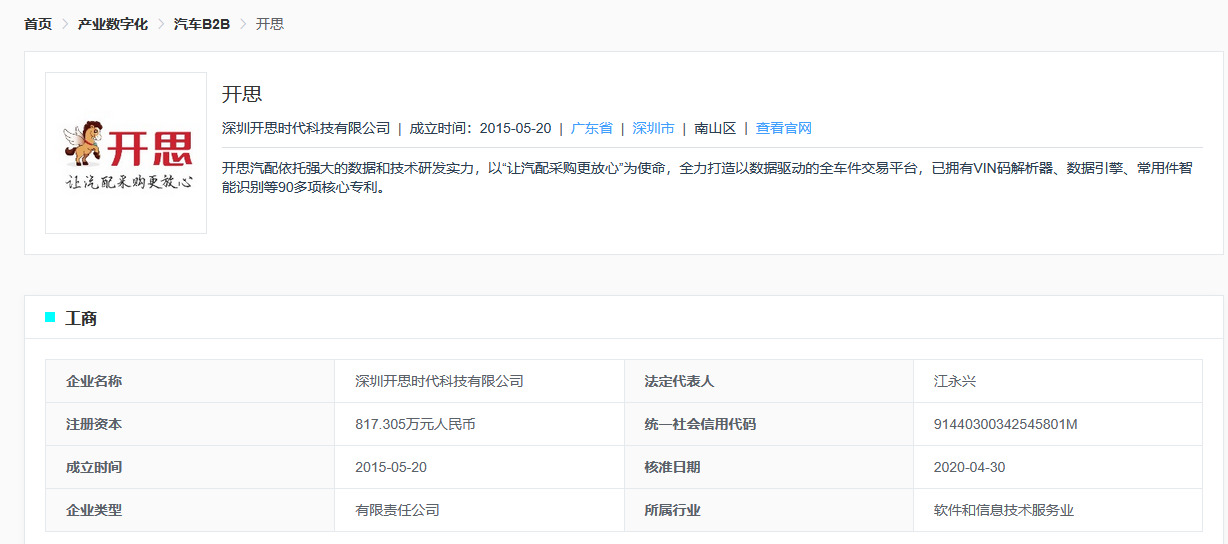Click the 注册资本 table label
Viewport: 1228px width, 544px height.
(94, 424)
